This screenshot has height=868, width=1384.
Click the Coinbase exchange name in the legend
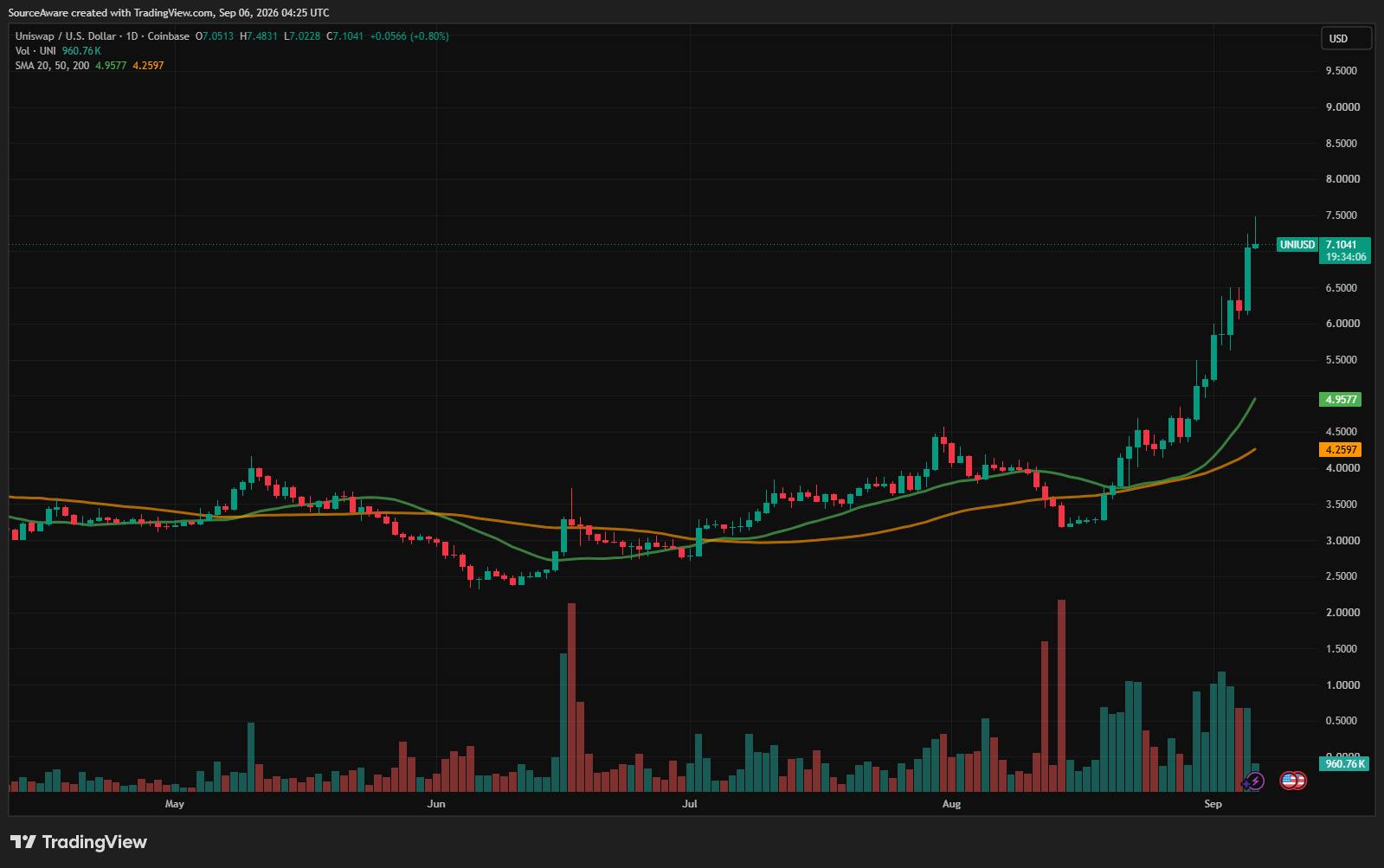tap(168, 36)
